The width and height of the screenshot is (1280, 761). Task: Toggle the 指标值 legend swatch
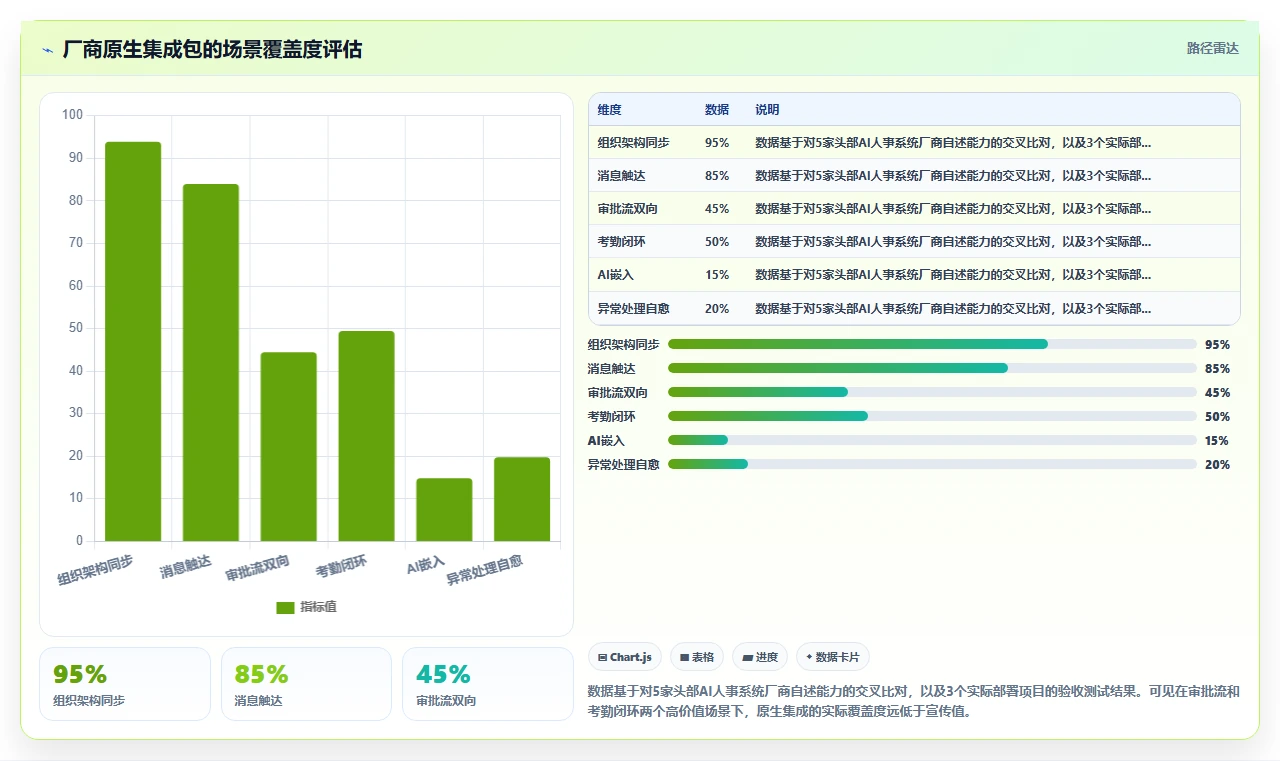point(285,607)
